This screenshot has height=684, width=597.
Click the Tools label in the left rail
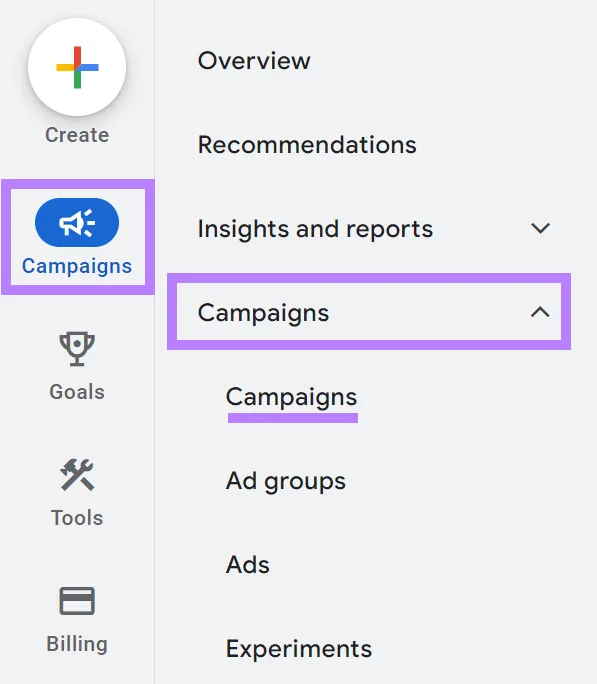[77, 518]
